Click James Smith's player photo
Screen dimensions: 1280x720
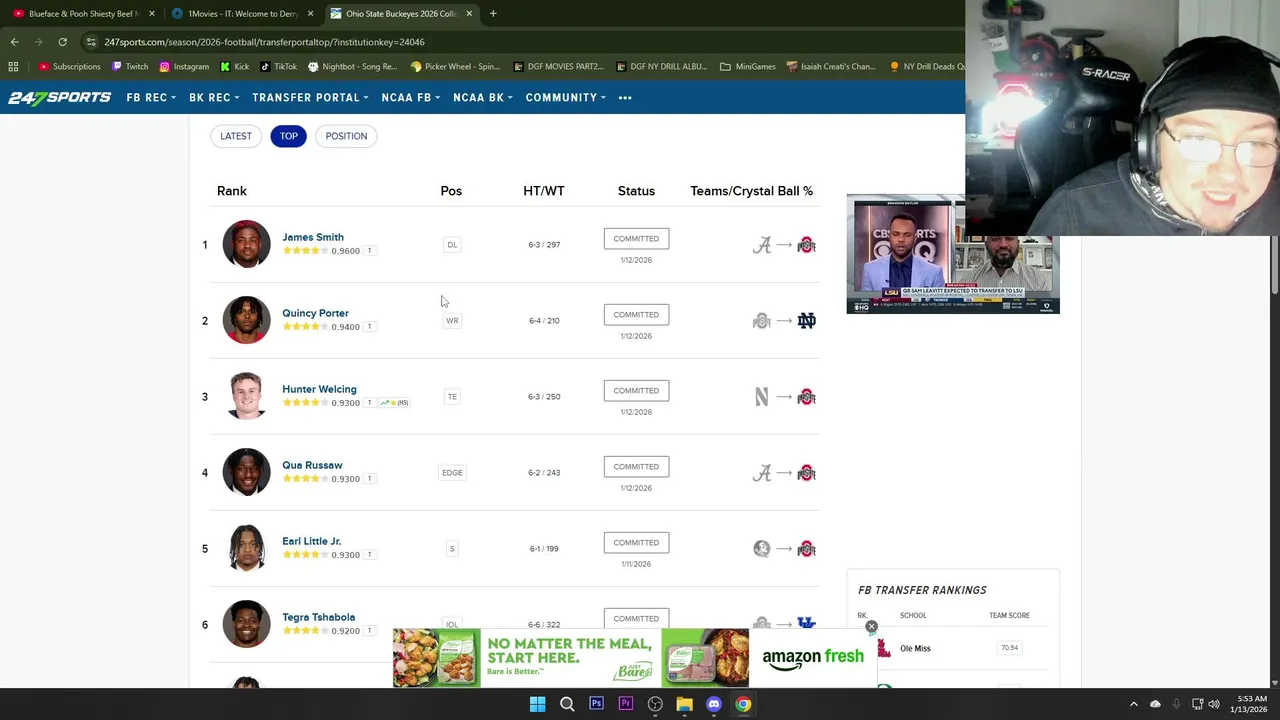[x=246, y=244]
